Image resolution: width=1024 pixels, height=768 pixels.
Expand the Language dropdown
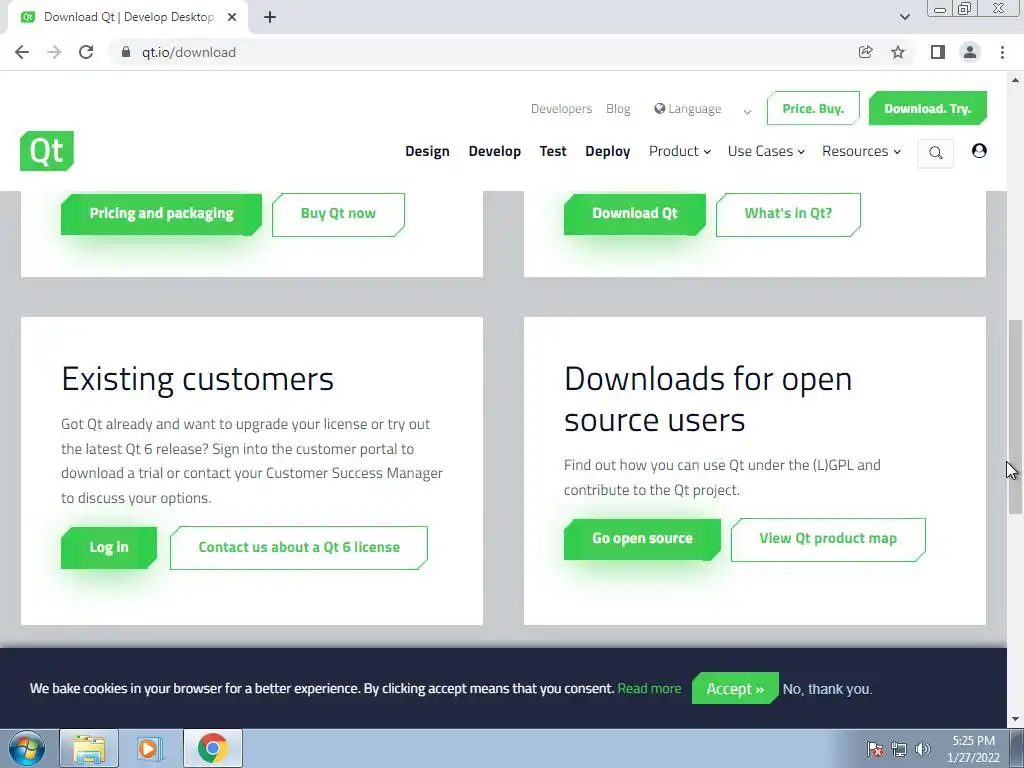747,112
